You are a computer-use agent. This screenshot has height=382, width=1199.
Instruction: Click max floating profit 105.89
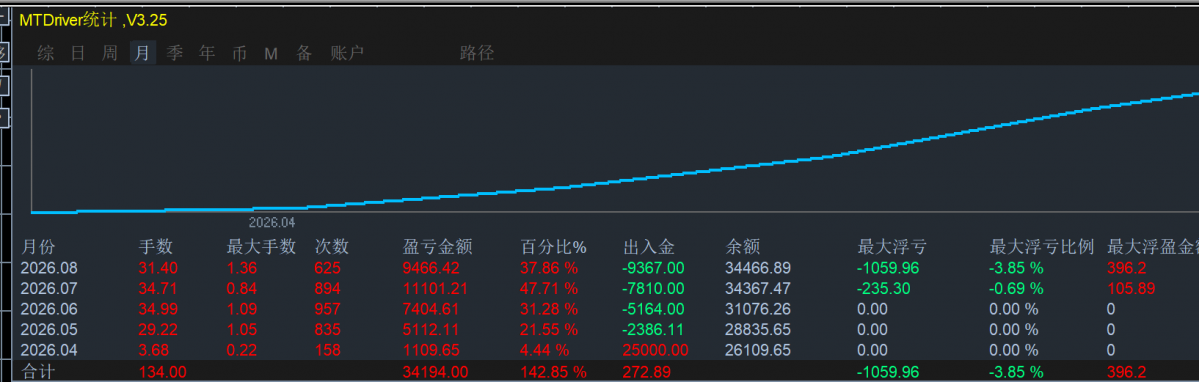tap(1132, 288)
